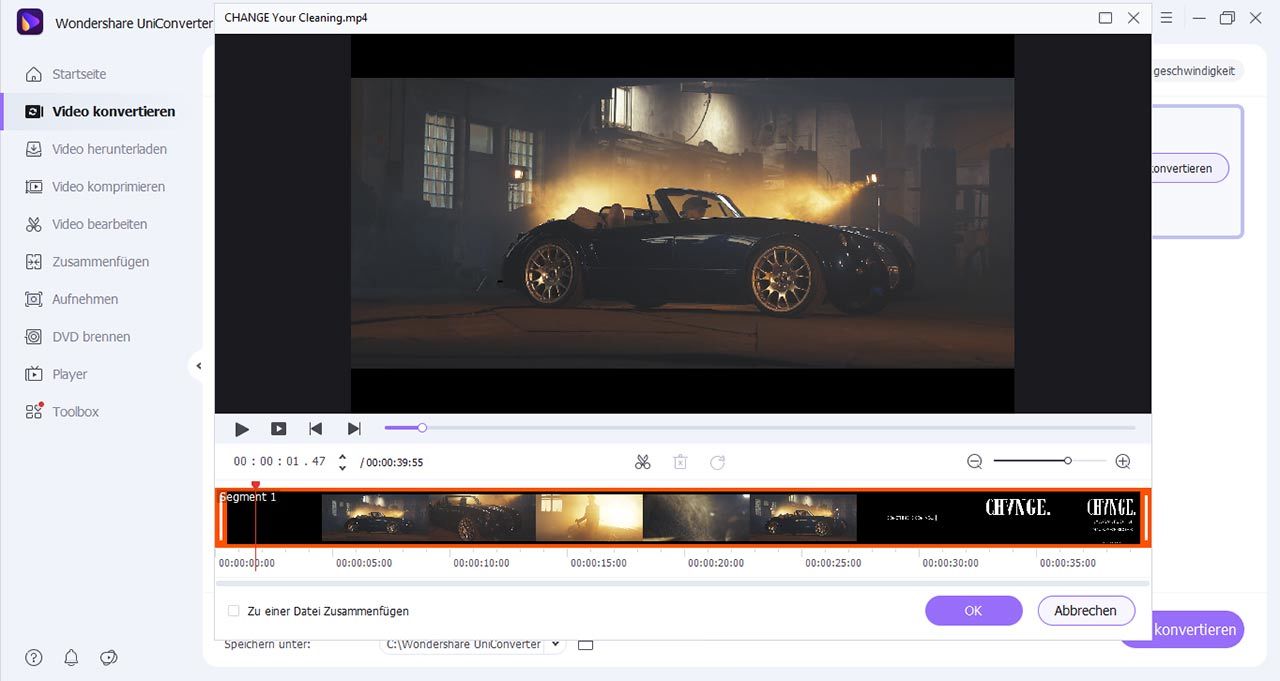
Task: Jump to the next frame marker
Action: (354, 429)
